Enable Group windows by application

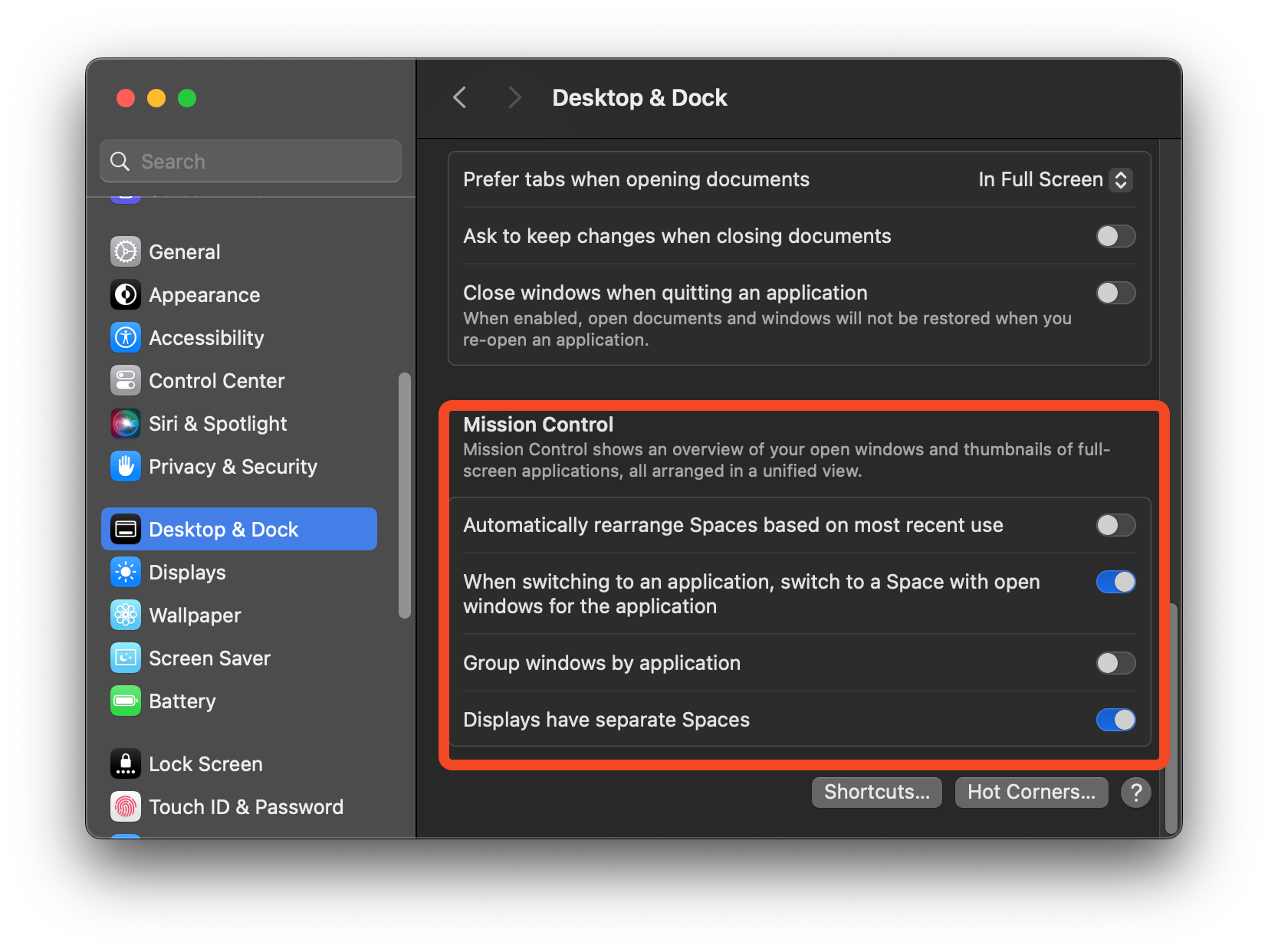[x=1115, y=663]
